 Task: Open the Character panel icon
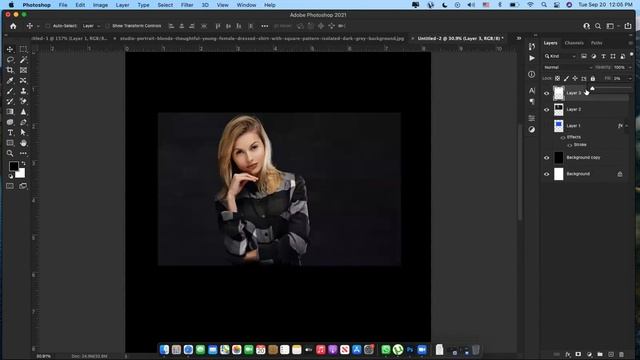[x=531, y=91]
